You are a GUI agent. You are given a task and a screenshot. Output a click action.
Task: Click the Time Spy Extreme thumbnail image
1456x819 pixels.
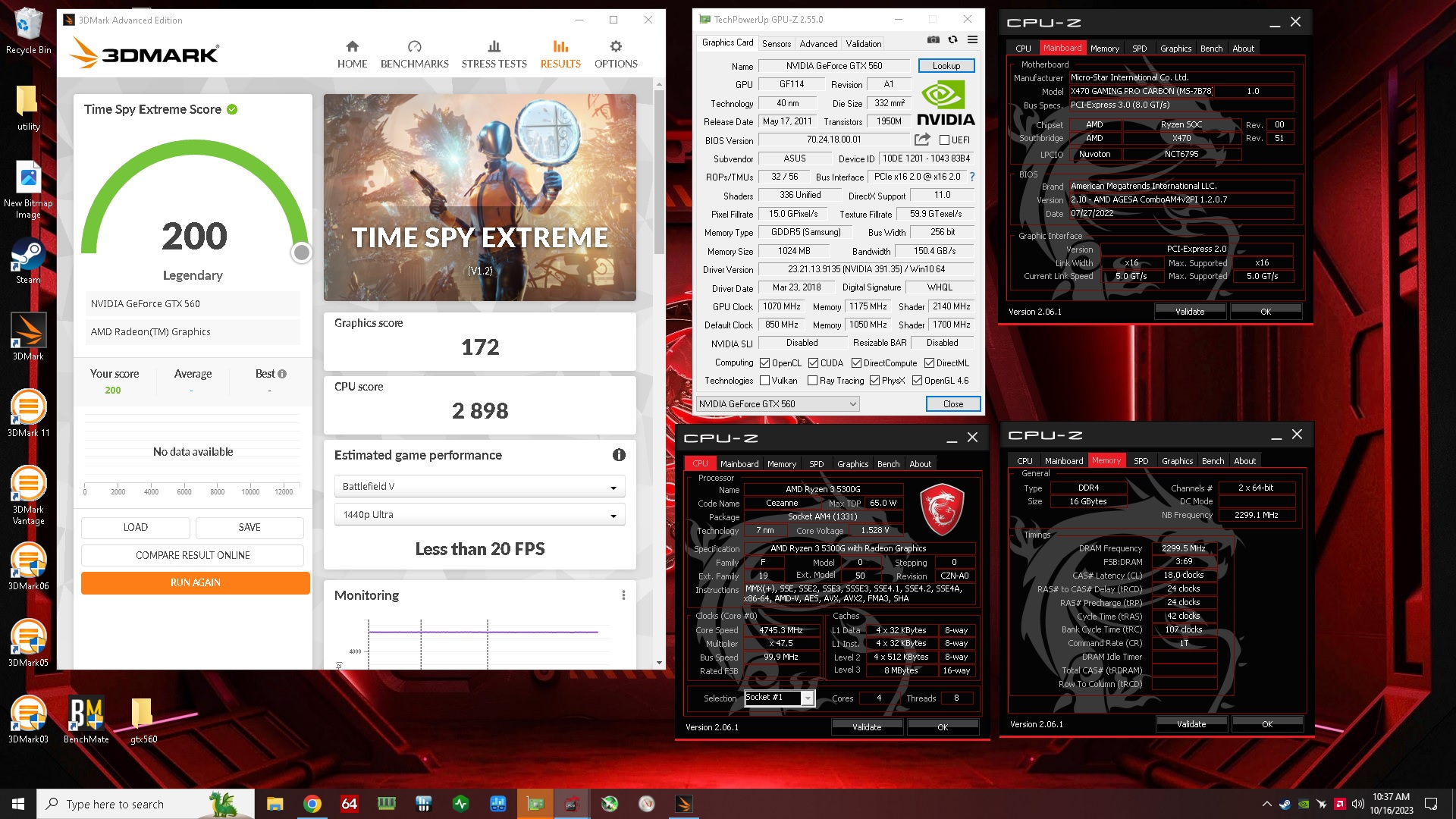[479, 197]
